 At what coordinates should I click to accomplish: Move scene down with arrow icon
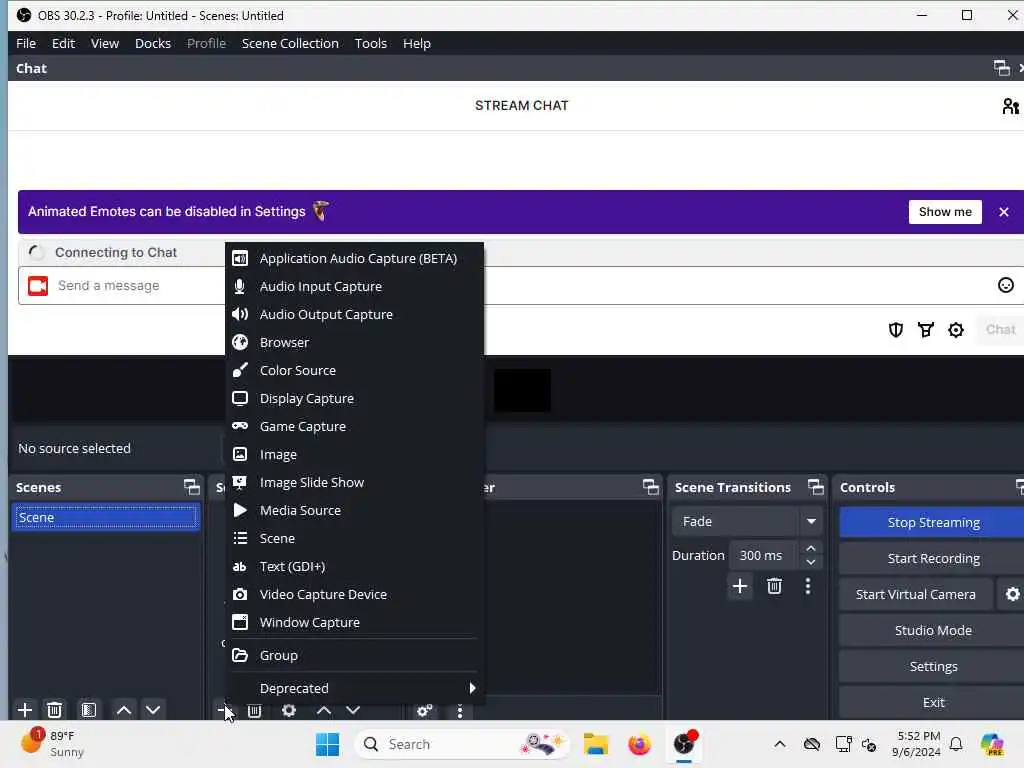click(153, 710)
